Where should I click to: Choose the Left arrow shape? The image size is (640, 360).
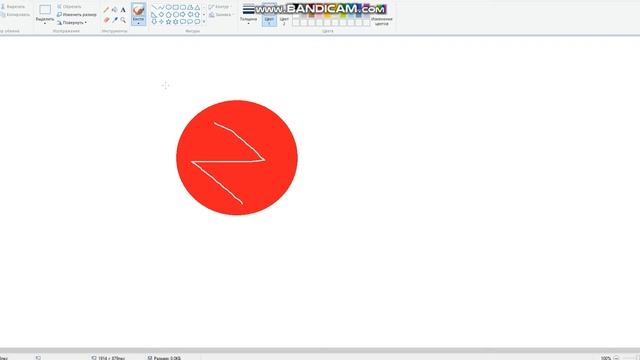190,15
